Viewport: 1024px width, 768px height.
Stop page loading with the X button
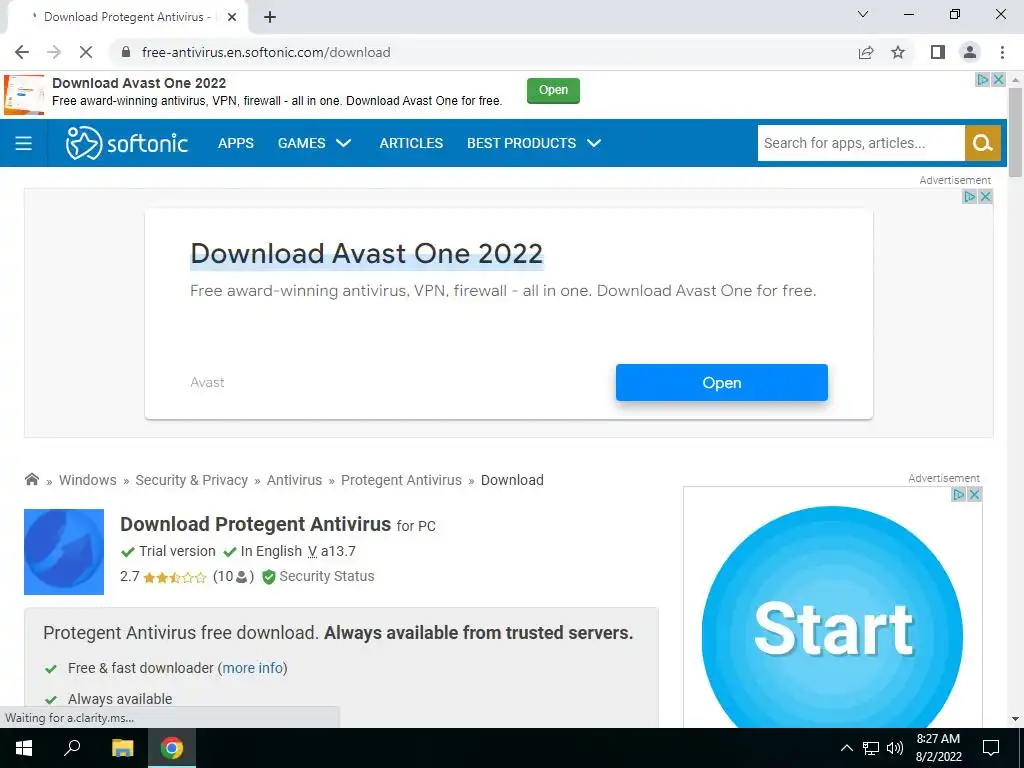coord(86,52)
